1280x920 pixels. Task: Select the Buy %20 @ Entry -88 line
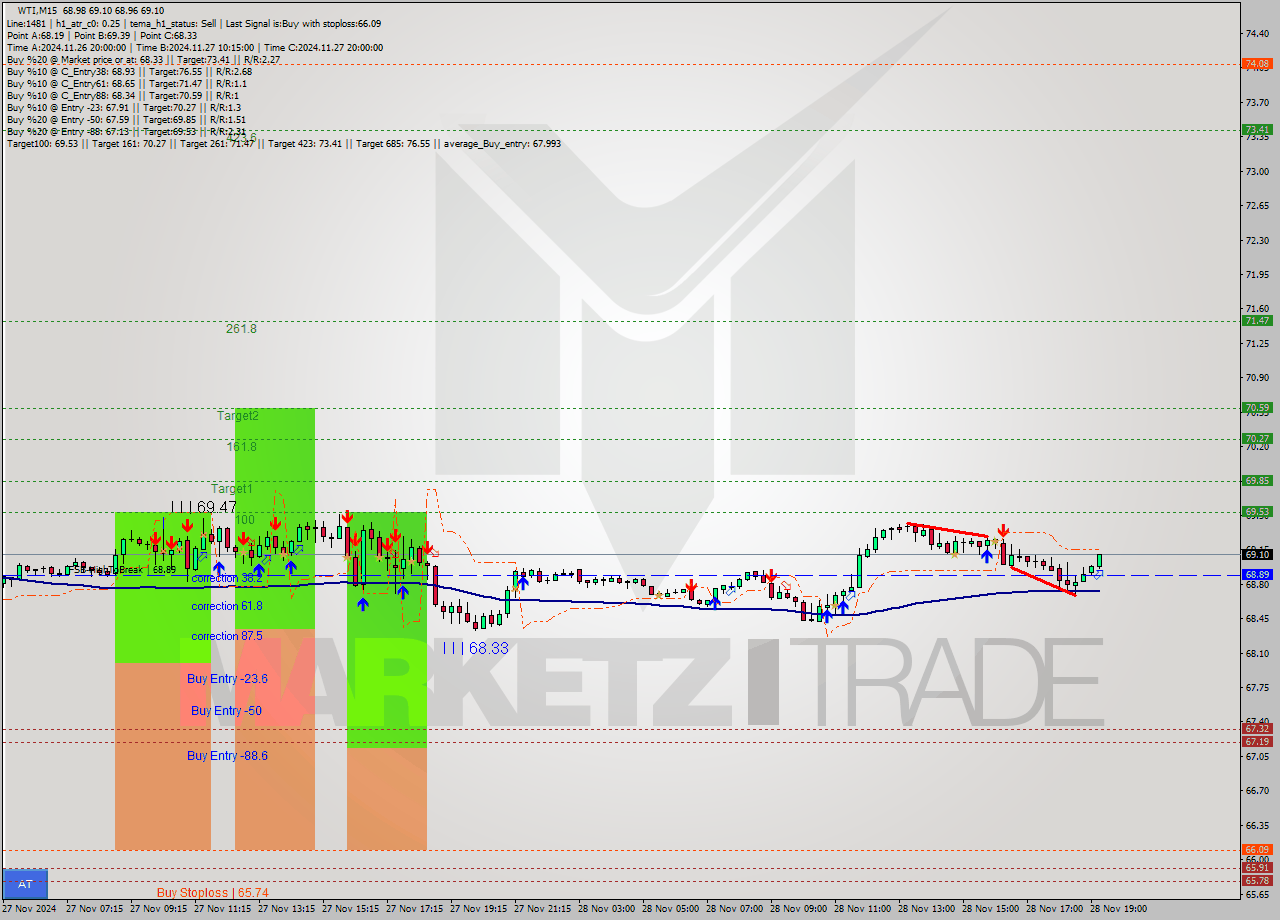(x=126, y=131)
